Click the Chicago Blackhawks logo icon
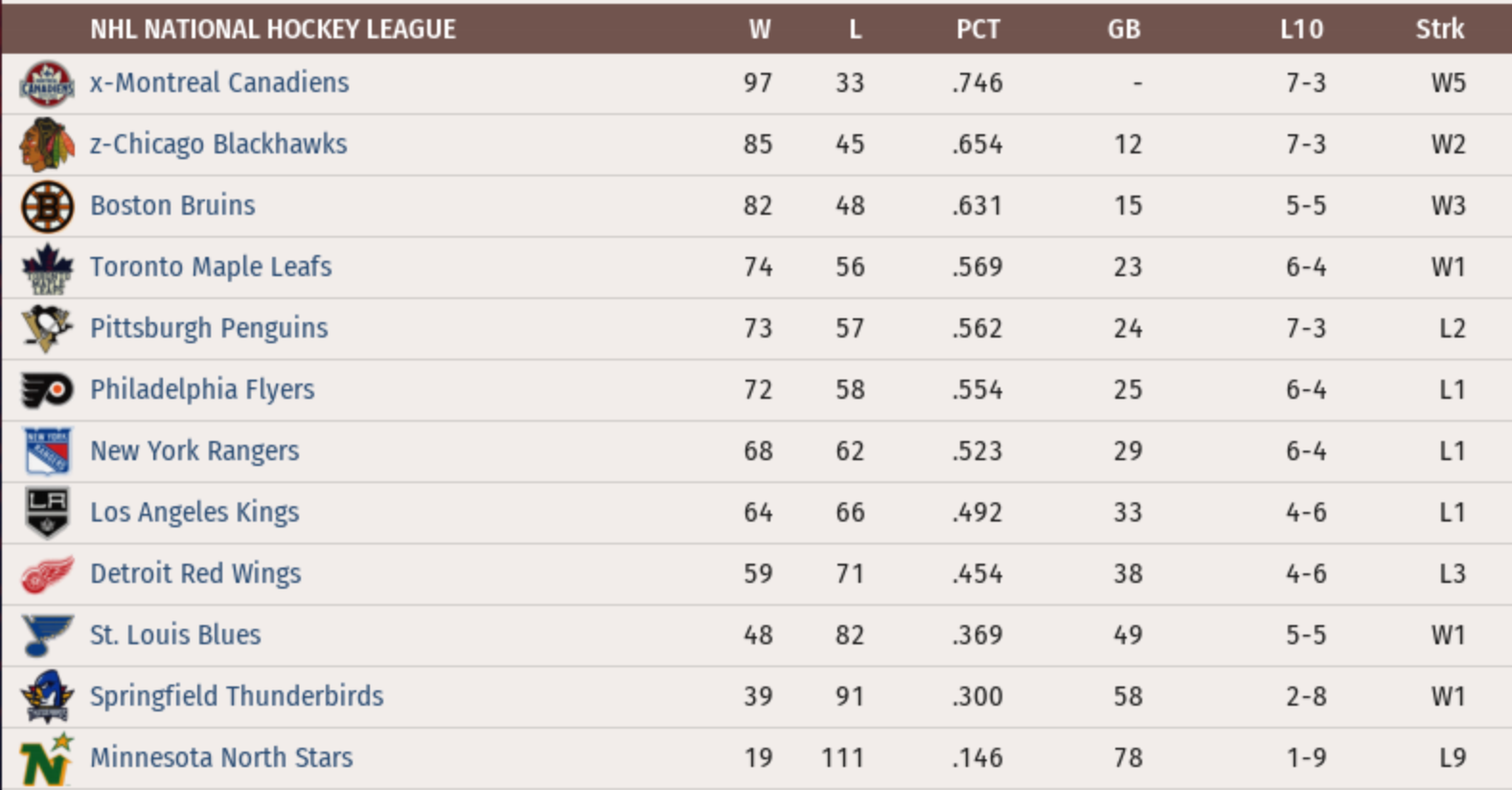 pyautogui.click(x=47, y=145)
